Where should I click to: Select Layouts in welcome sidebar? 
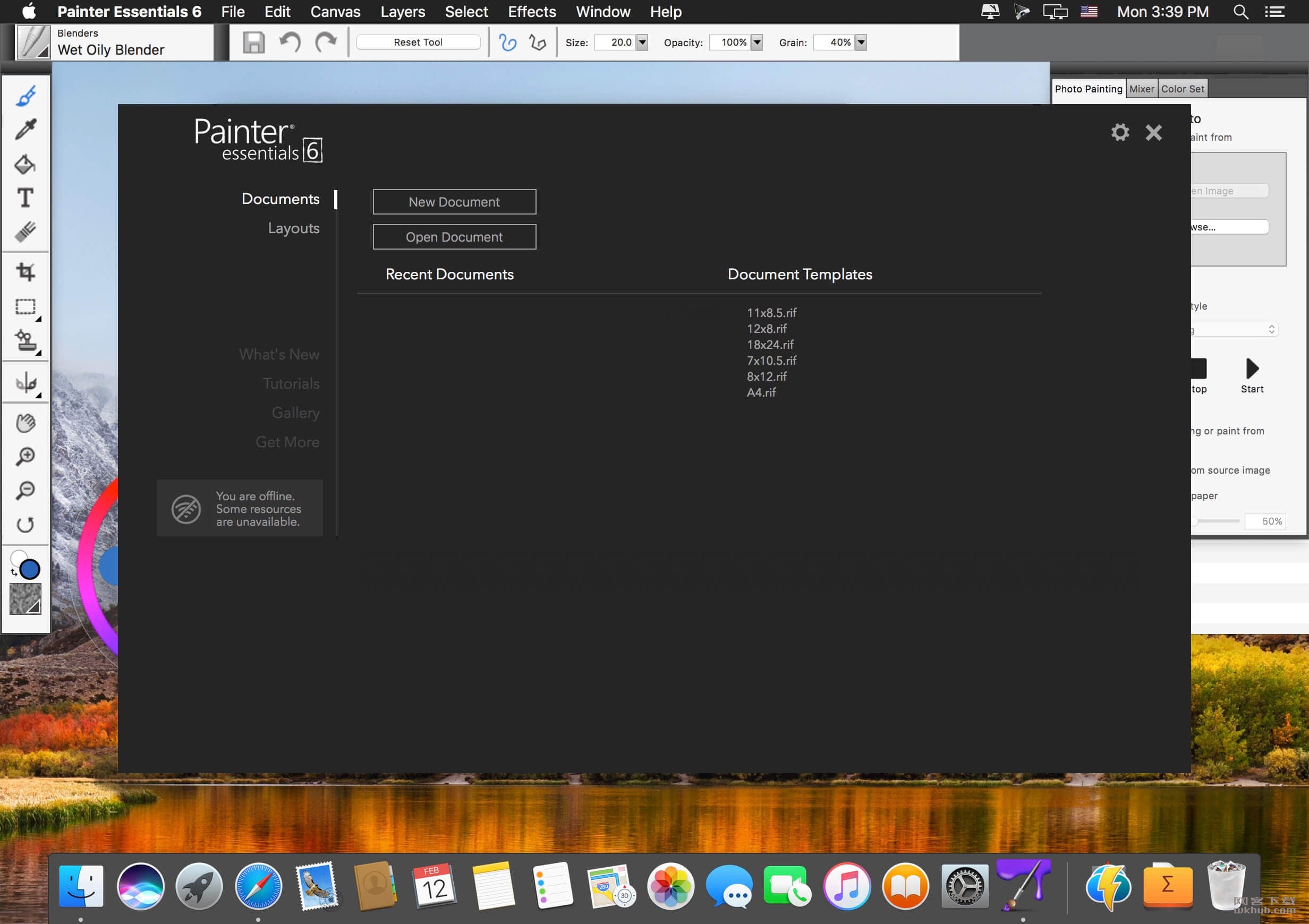coord(294,228)
